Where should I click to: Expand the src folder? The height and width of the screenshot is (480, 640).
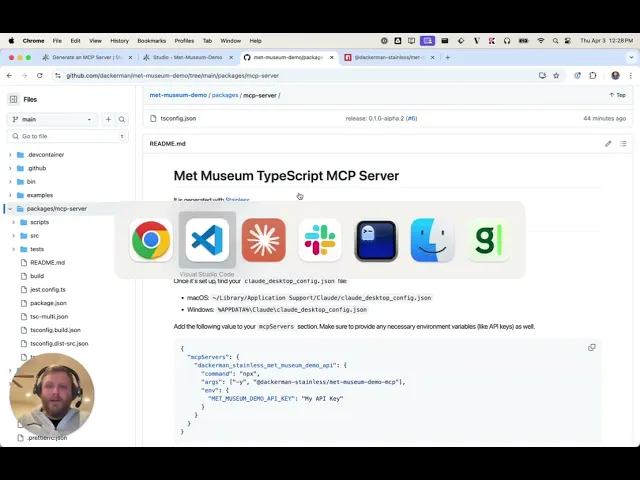[x=13, y=236]
